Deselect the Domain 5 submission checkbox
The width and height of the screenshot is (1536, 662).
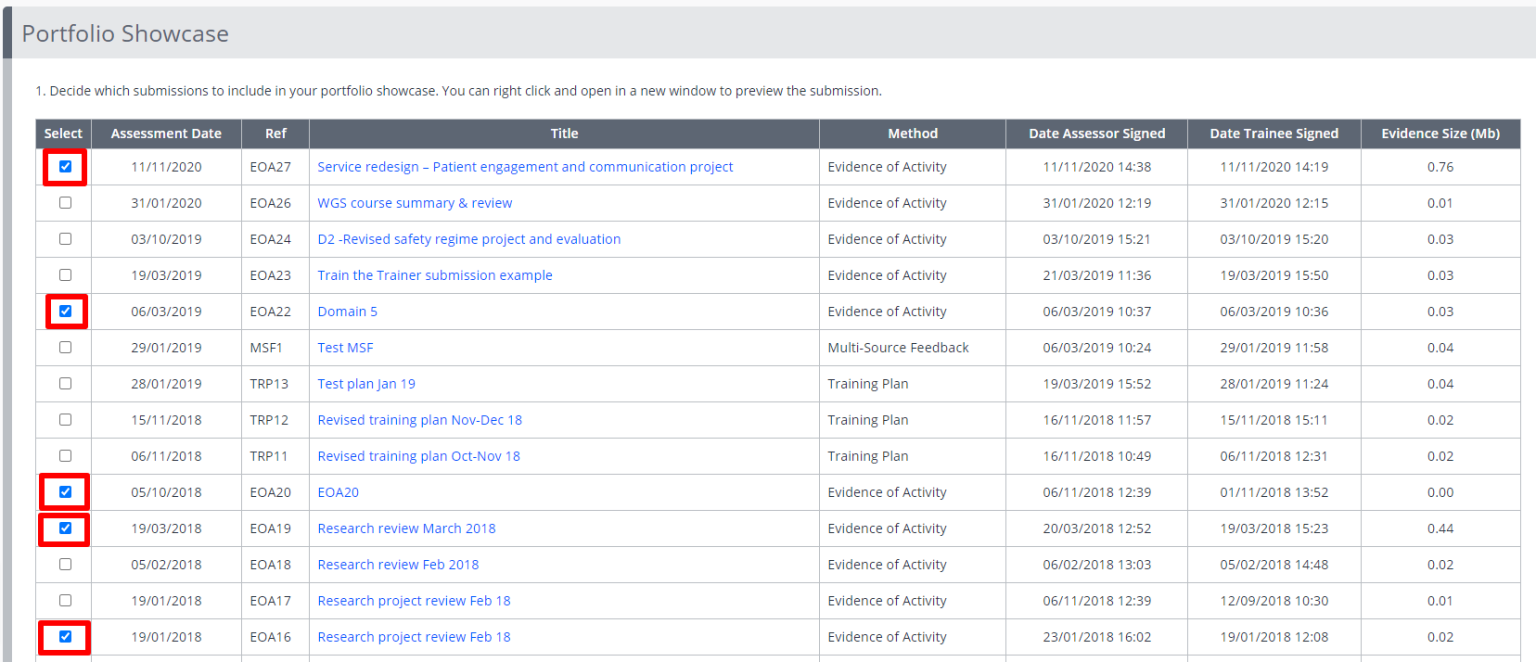pos(65,311)
